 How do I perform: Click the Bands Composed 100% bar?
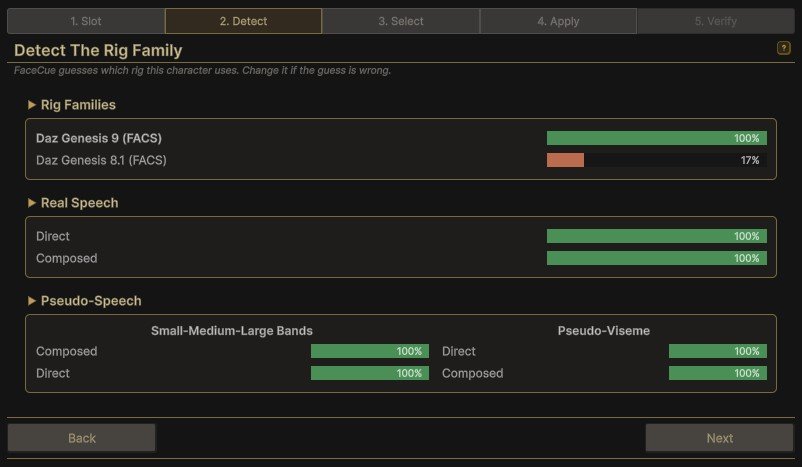[x=370, y=351]
